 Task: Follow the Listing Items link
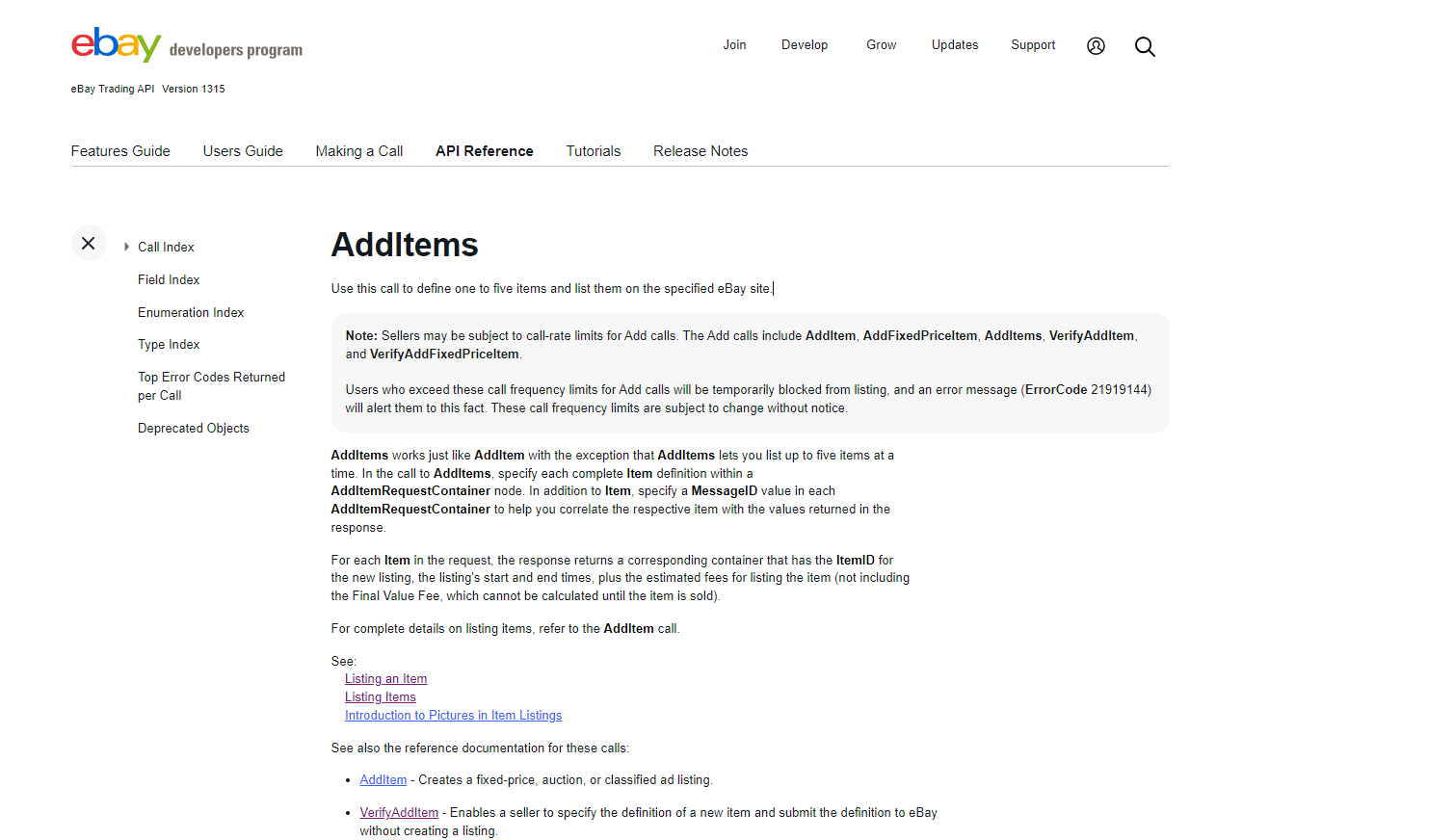click(x=381, y=696)
